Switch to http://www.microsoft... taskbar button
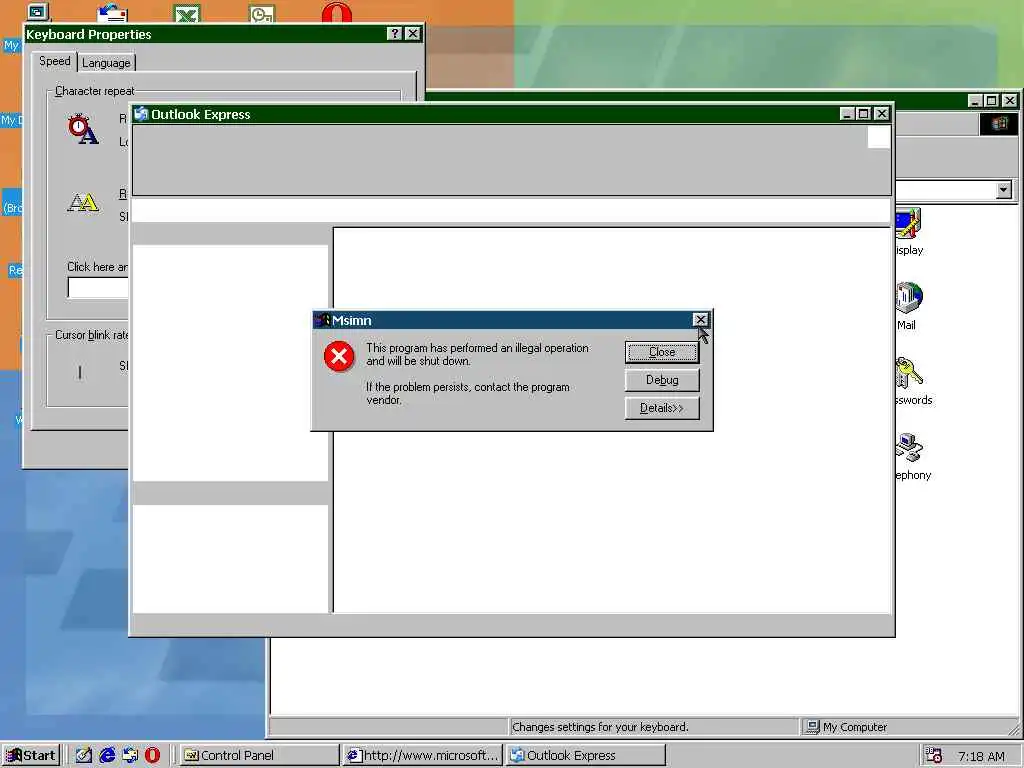1024x768 pixels. tap(423, 756)
